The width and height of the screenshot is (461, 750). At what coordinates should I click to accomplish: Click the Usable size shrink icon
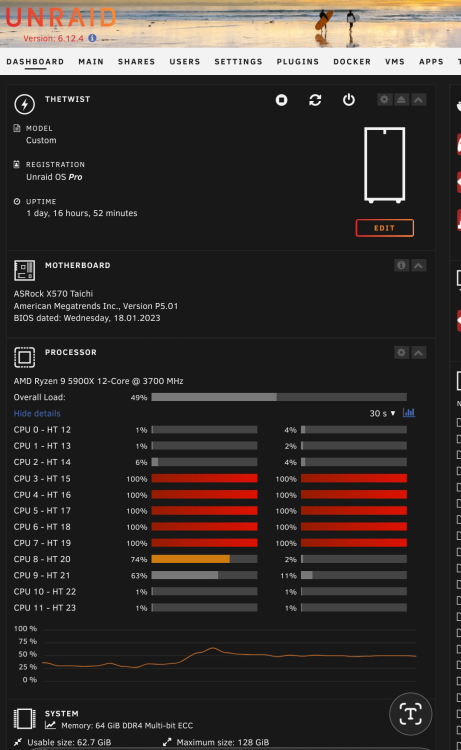click(x=18, y=742)
